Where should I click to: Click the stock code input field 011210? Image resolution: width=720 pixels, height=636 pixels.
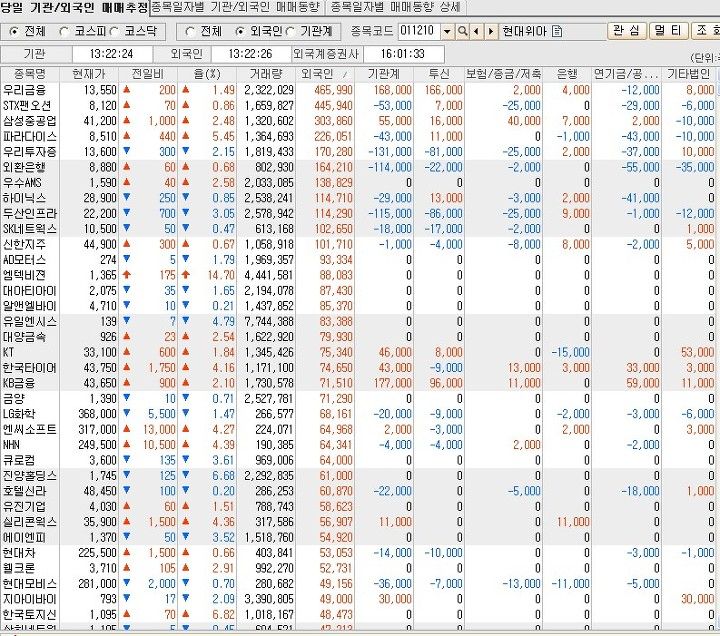tap(419, 31)
